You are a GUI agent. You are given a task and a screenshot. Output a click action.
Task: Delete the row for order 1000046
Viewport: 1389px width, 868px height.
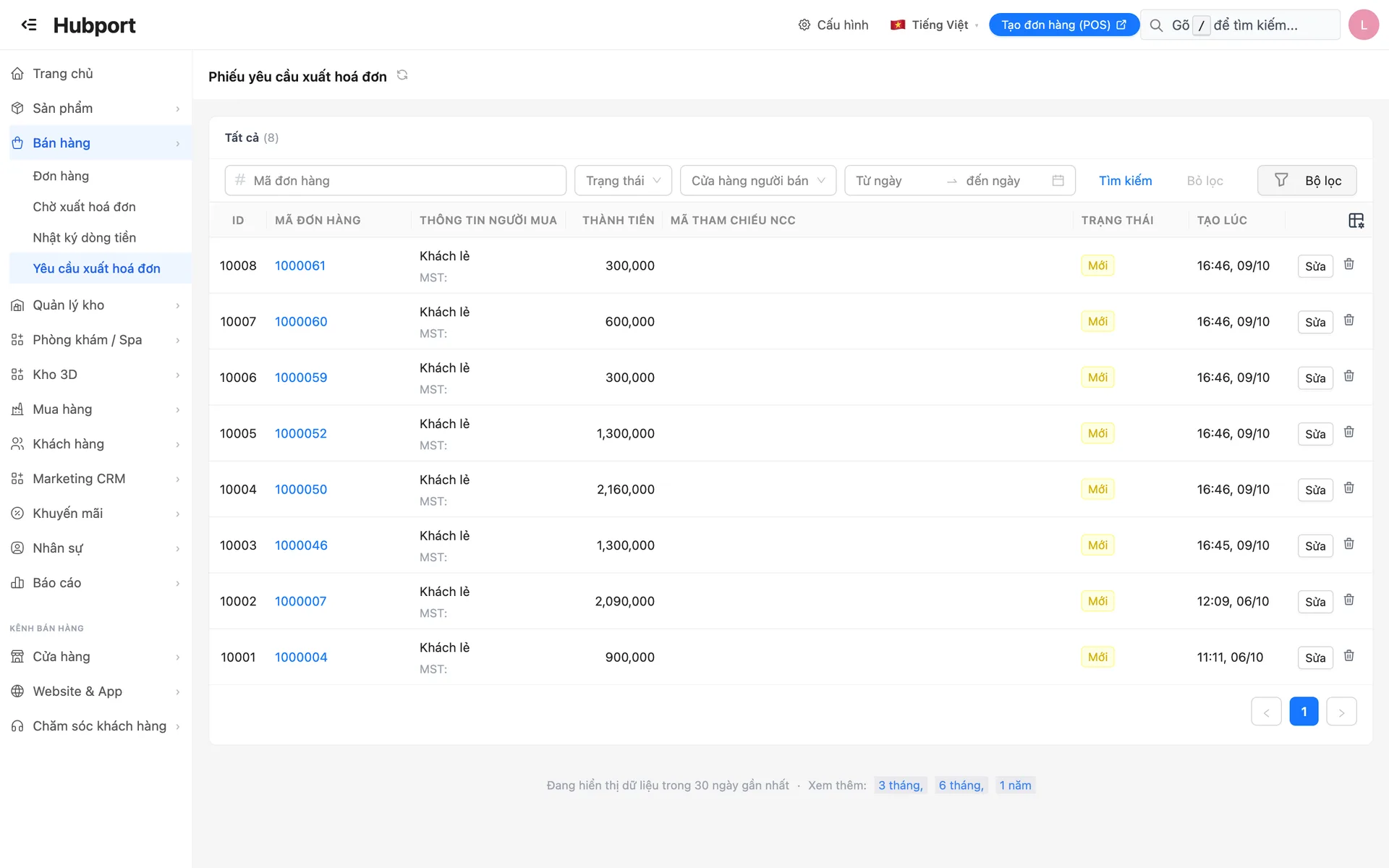tap(1349, 544)
